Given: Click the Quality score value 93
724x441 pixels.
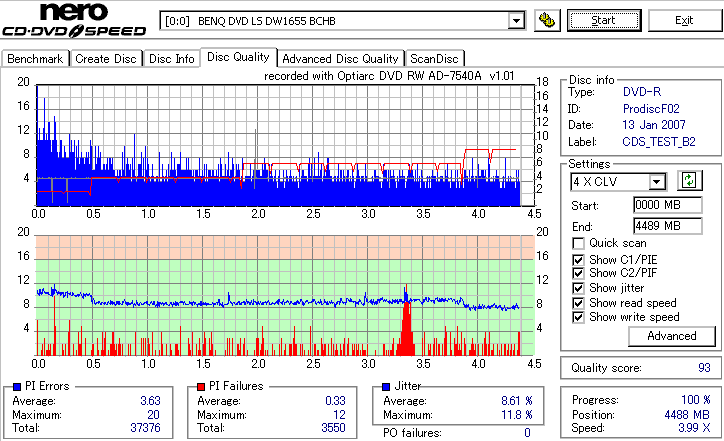Looking at the screenshot, I should coord(704,368).
